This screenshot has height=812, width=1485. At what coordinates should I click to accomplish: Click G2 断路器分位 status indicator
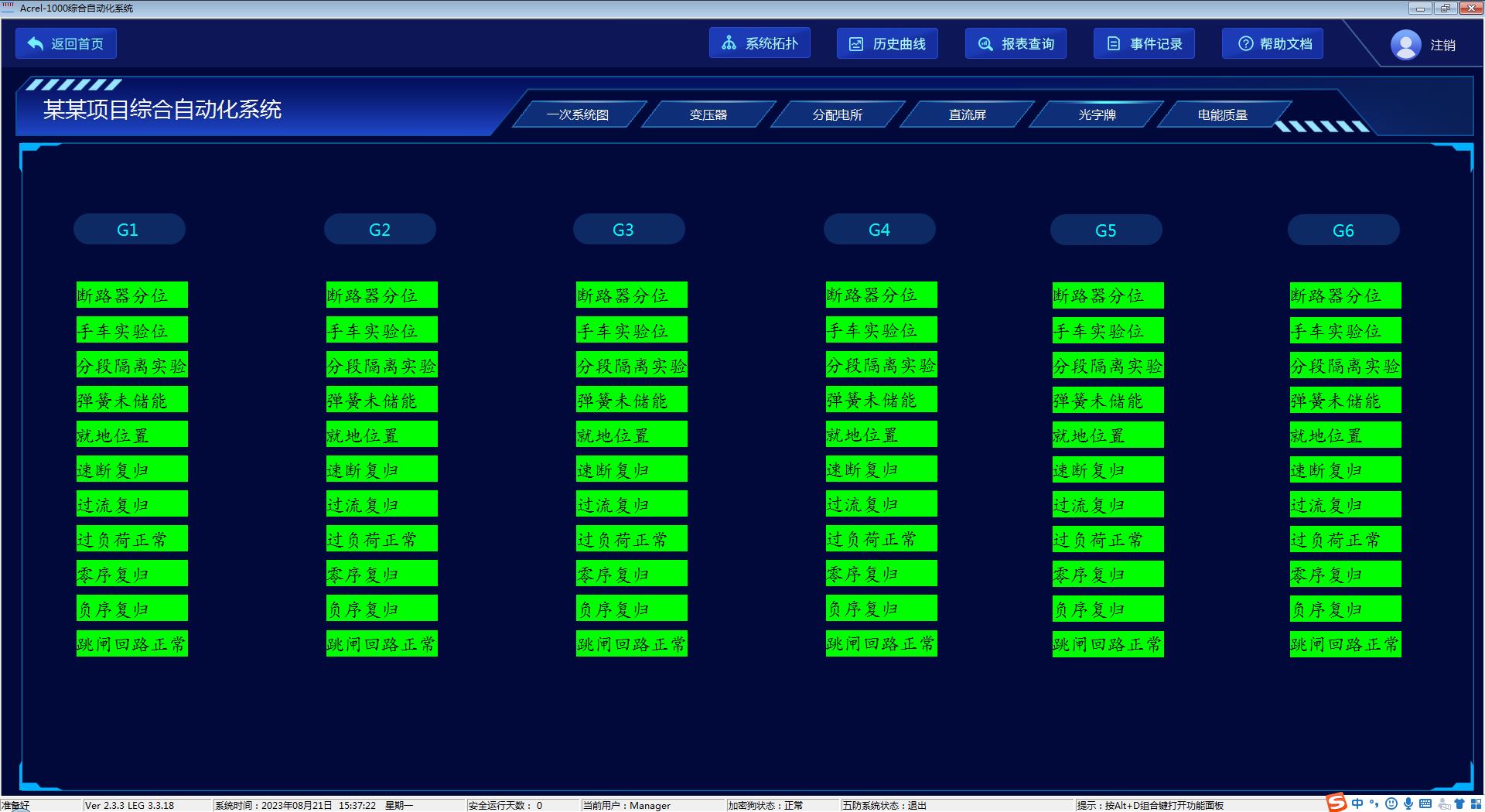381,295
